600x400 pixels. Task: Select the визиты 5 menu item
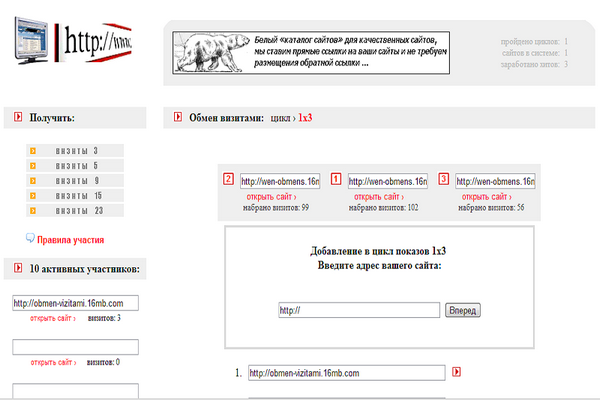pyautogui.click(x=75, y=166)
